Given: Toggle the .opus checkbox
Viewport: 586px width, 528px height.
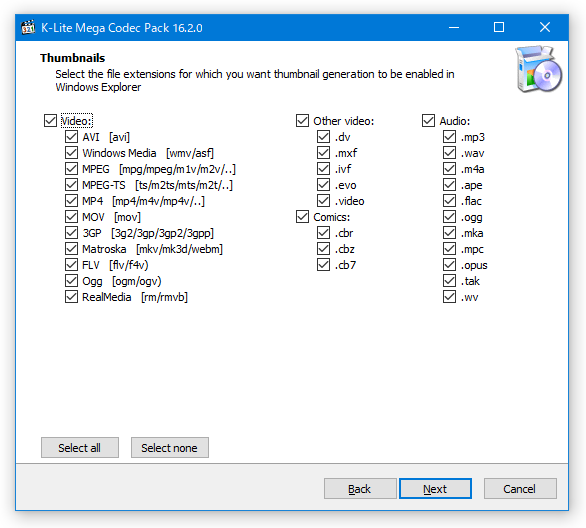Looking at the screenshot, I should point(450,265).
